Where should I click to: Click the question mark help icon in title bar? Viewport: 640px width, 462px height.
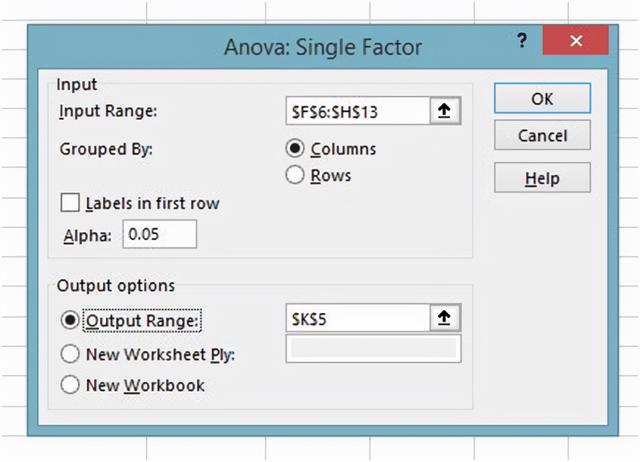(522, 43)
